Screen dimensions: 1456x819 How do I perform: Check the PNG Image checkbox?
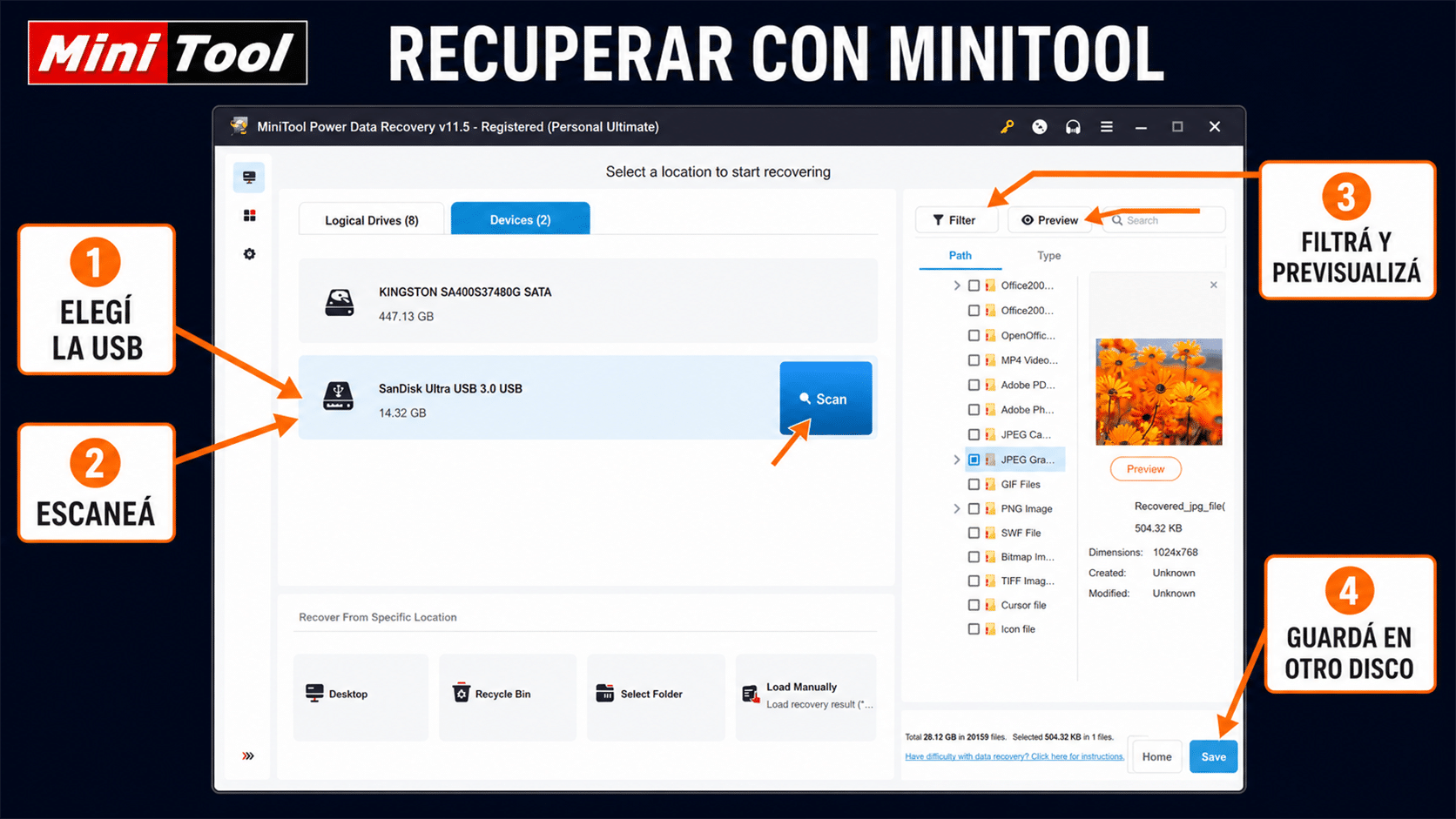click(x=974, y=508)
